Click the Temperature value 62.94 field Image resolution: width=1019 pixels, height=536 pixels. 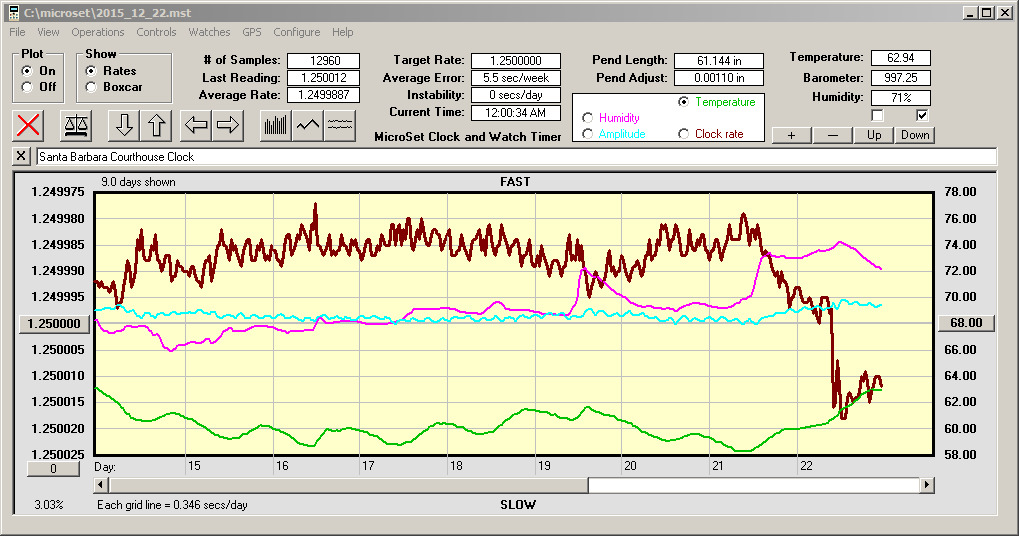[x=901, y=58]
